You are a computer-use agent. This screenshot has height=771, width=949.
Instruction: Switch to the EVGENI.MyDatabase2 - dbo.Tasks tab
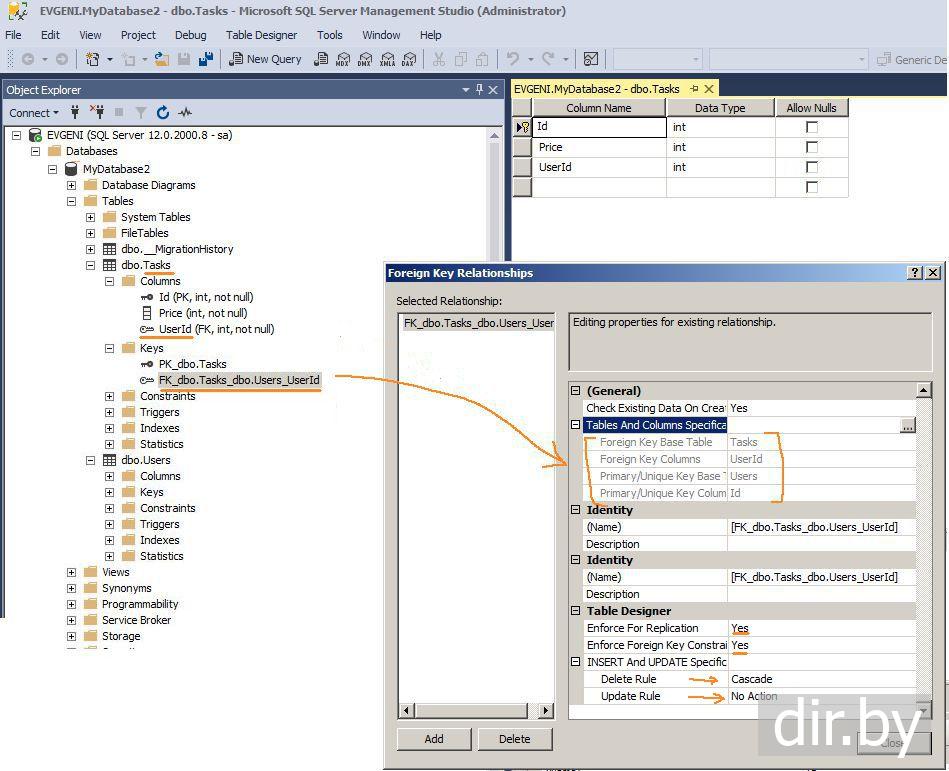(x=596, y=89)
